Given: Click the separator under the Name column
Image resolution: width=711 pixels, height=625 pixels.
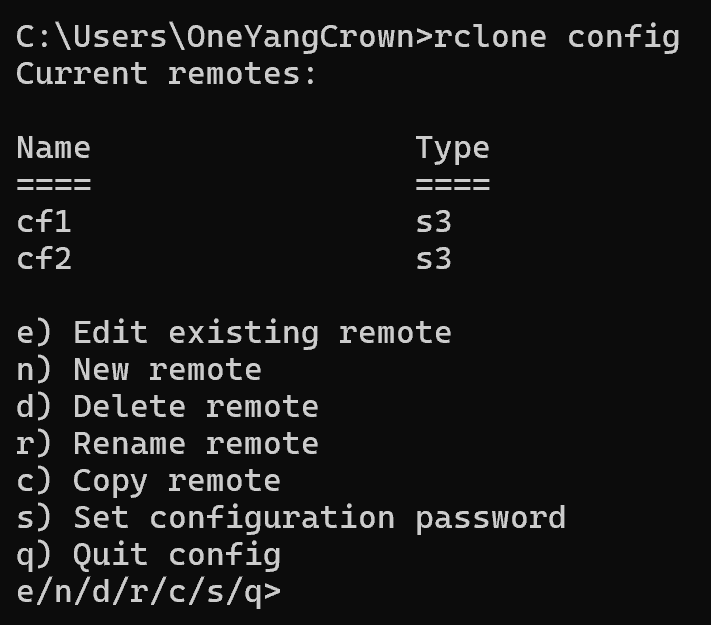Looking at the screenshot, I should (x=53, y=185).
